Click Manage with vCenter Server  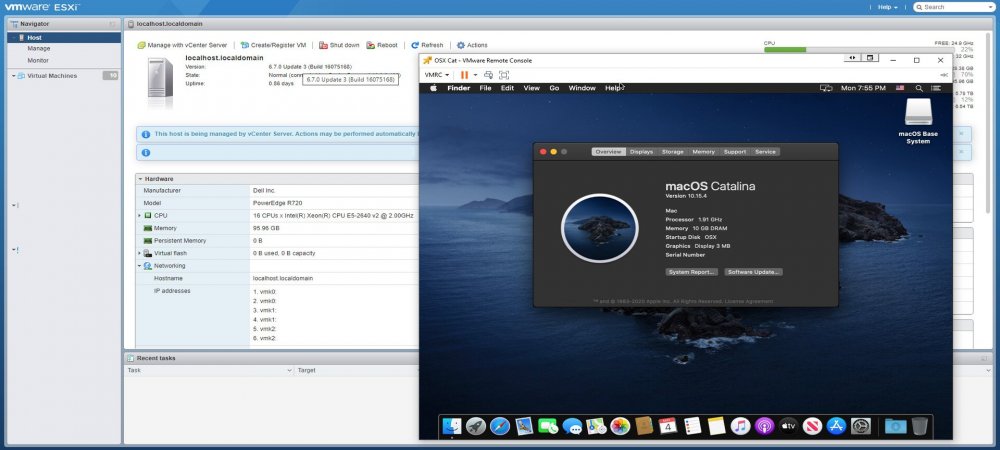pyautogui.click(x=182, y=45)
